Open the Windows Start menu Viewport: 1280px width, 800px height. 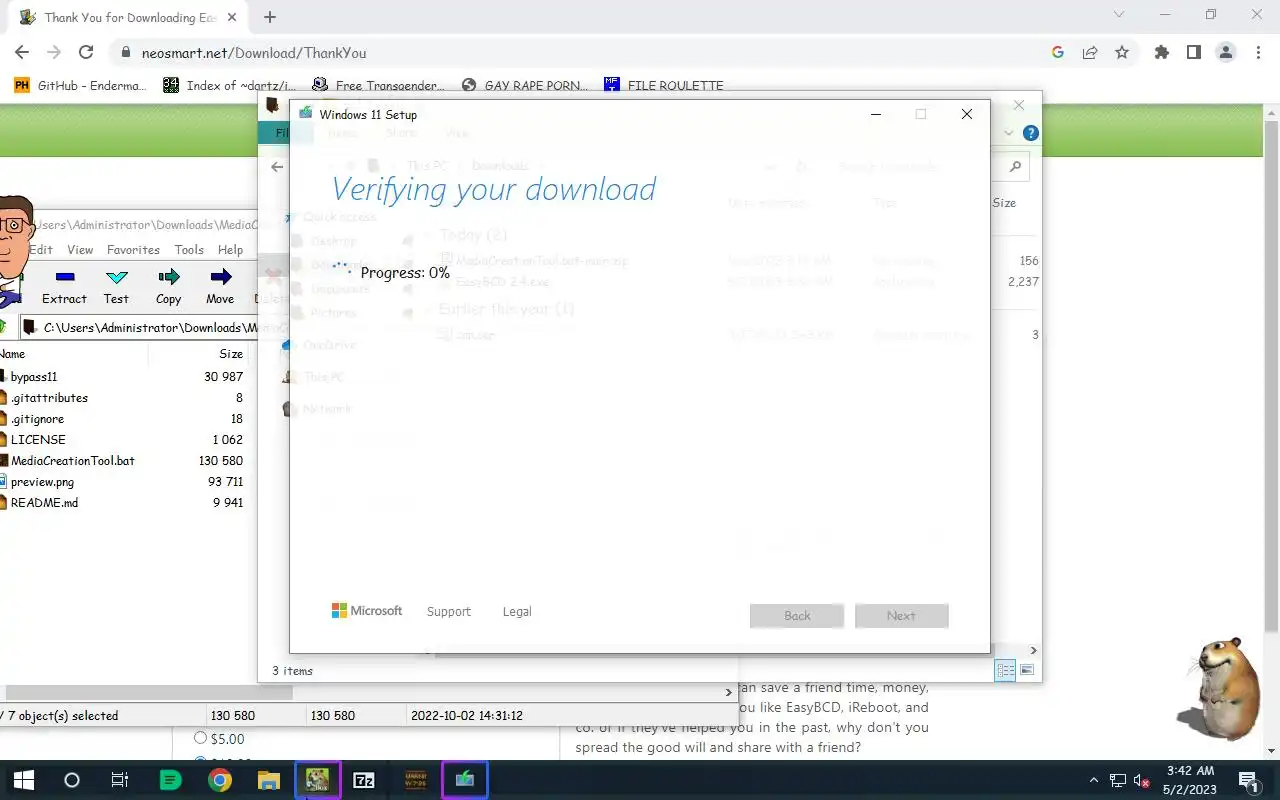[x=23, y=780]
